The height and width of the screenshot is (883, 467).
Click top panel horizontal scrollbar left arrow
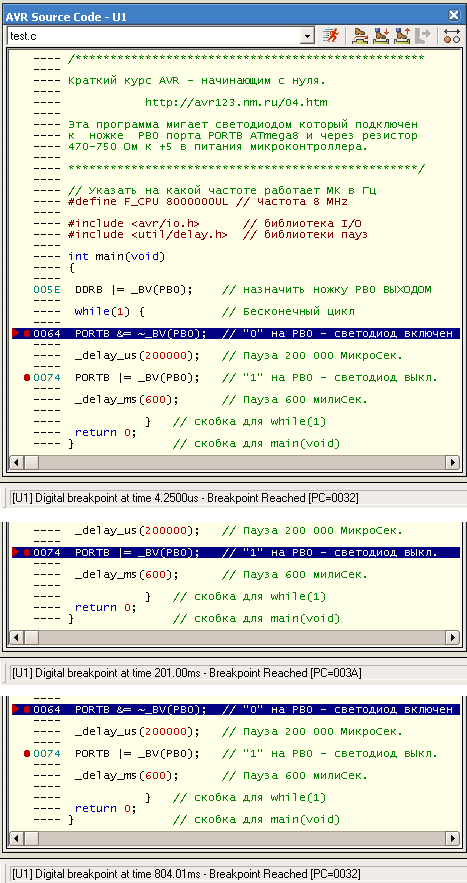pos(17,462)
